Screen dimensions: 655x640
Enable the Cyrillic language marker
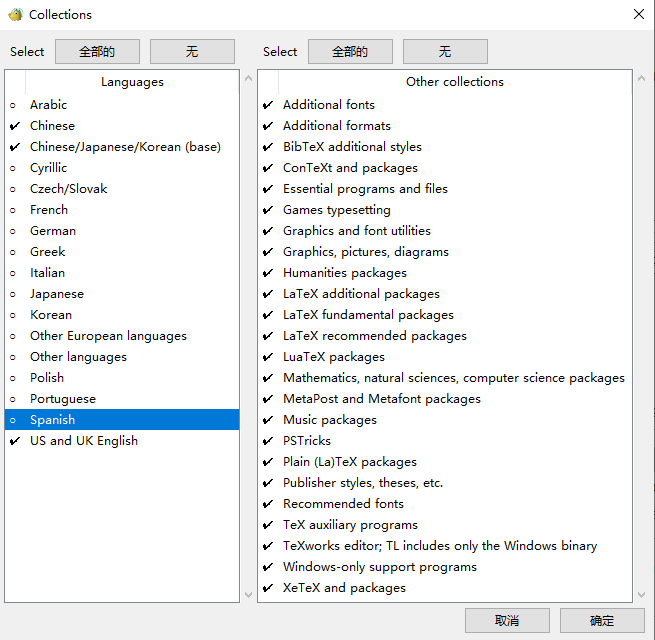[13, 168]
